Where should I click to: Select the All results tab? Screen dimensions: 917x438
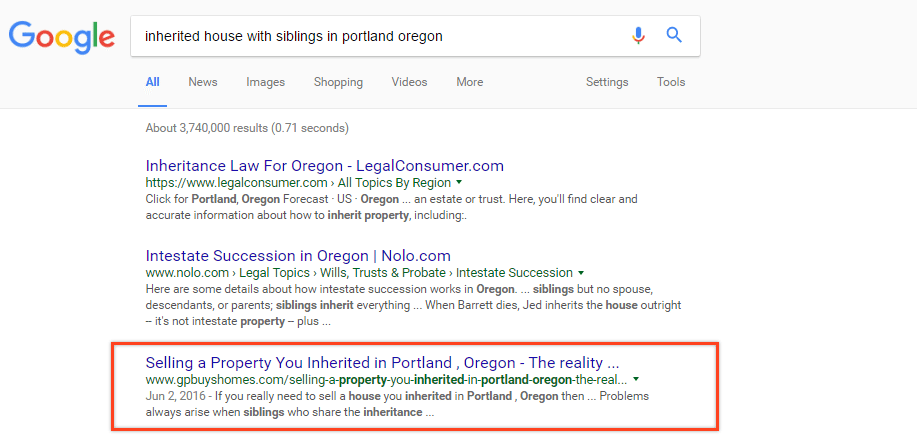point(152,82)
